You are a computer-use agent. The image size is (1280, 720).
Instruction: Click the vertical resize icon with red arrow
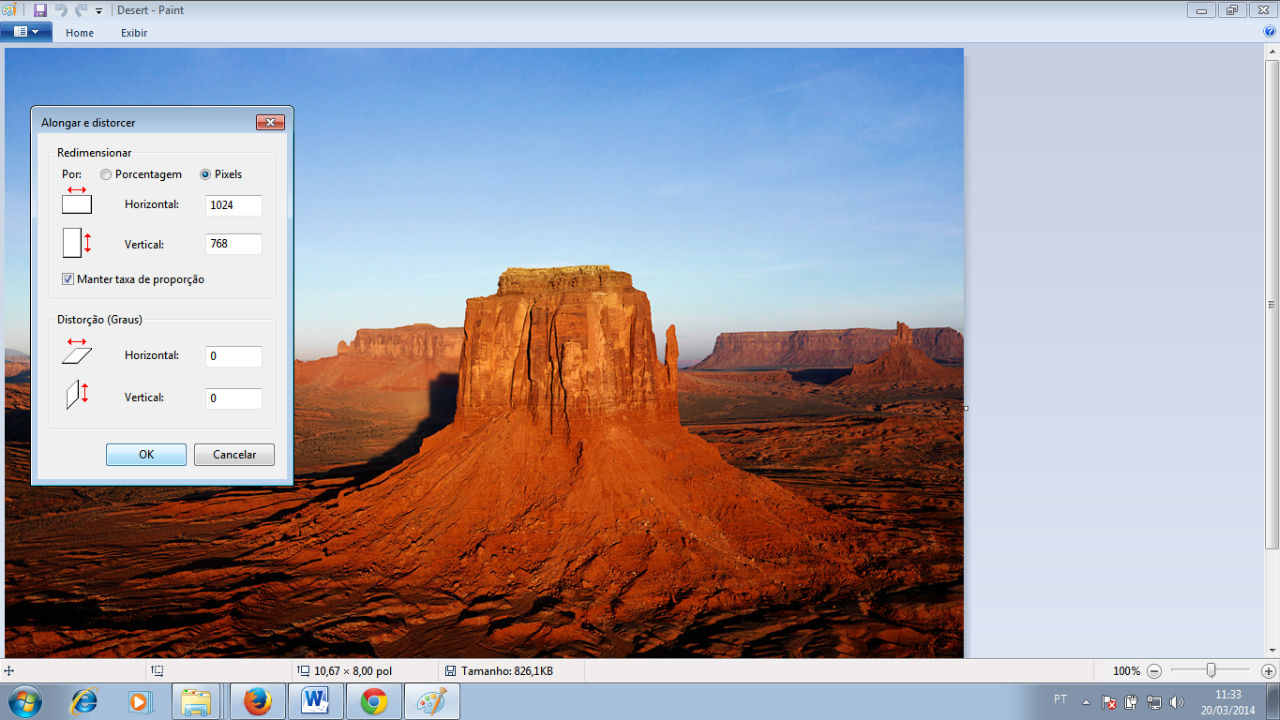pos(77,242)
